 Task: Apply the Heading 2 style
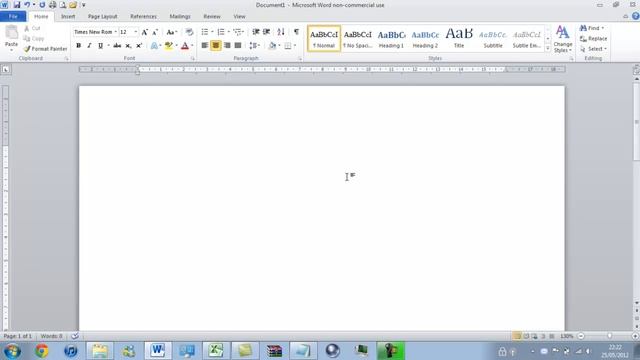pos(425,39)
